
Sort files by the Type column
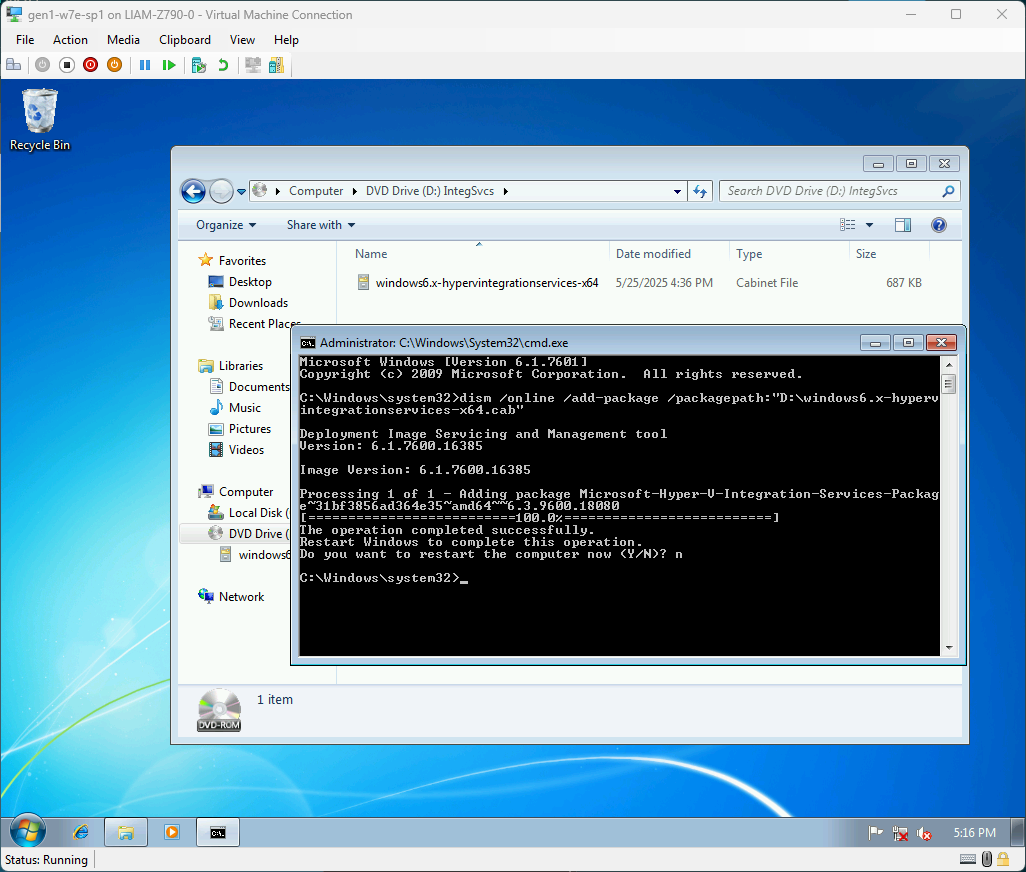tap(749, 254)
